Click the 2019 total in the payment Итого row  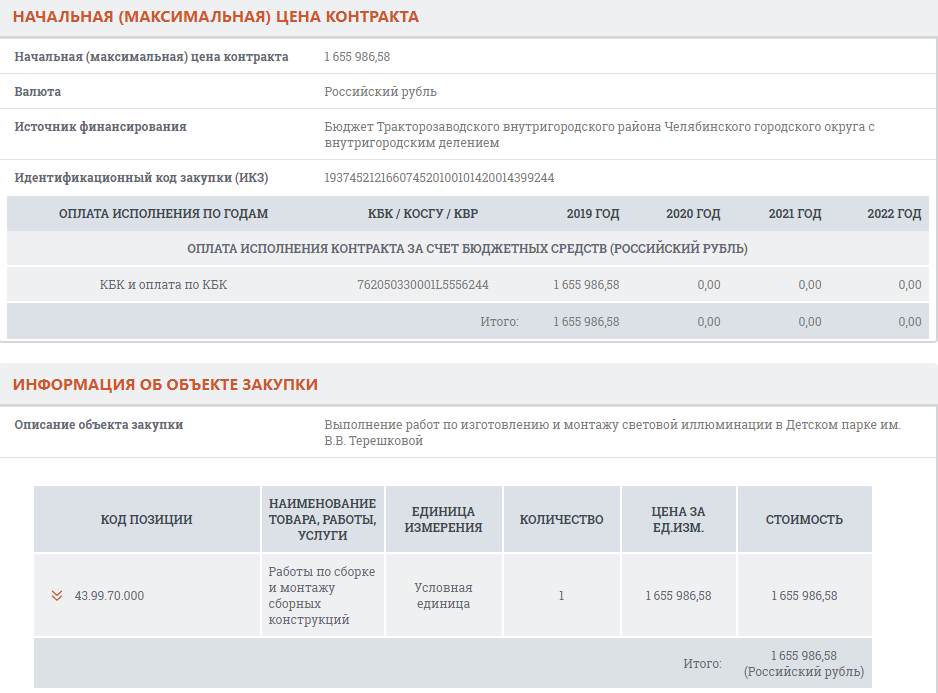[586, 322]
